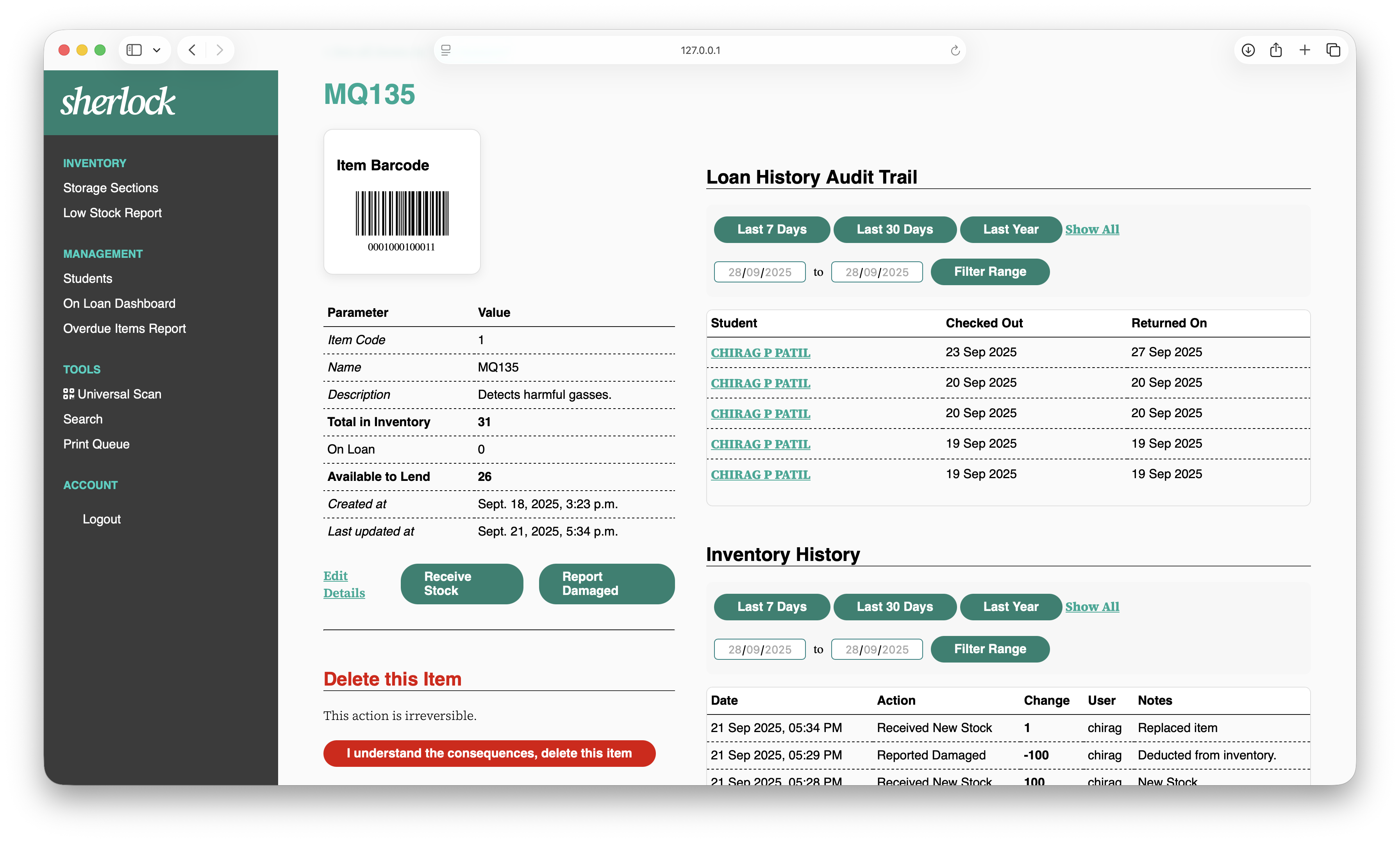
Task: Filter loan history by Last 7 Days
Action: pos(771,229)
